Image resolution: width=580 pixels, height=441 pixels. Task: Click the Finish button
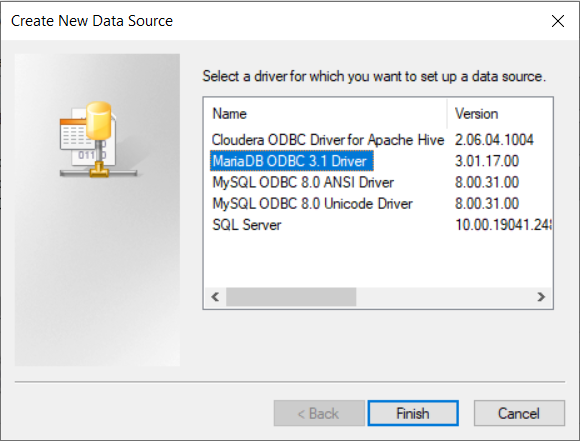(413, 413)
